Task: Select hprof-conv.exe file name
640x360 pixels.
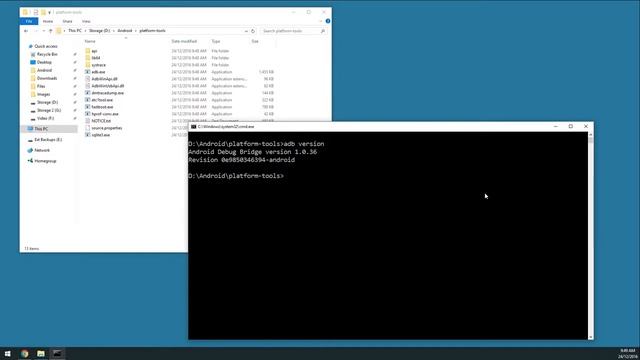Action: (x=105, y=114)
